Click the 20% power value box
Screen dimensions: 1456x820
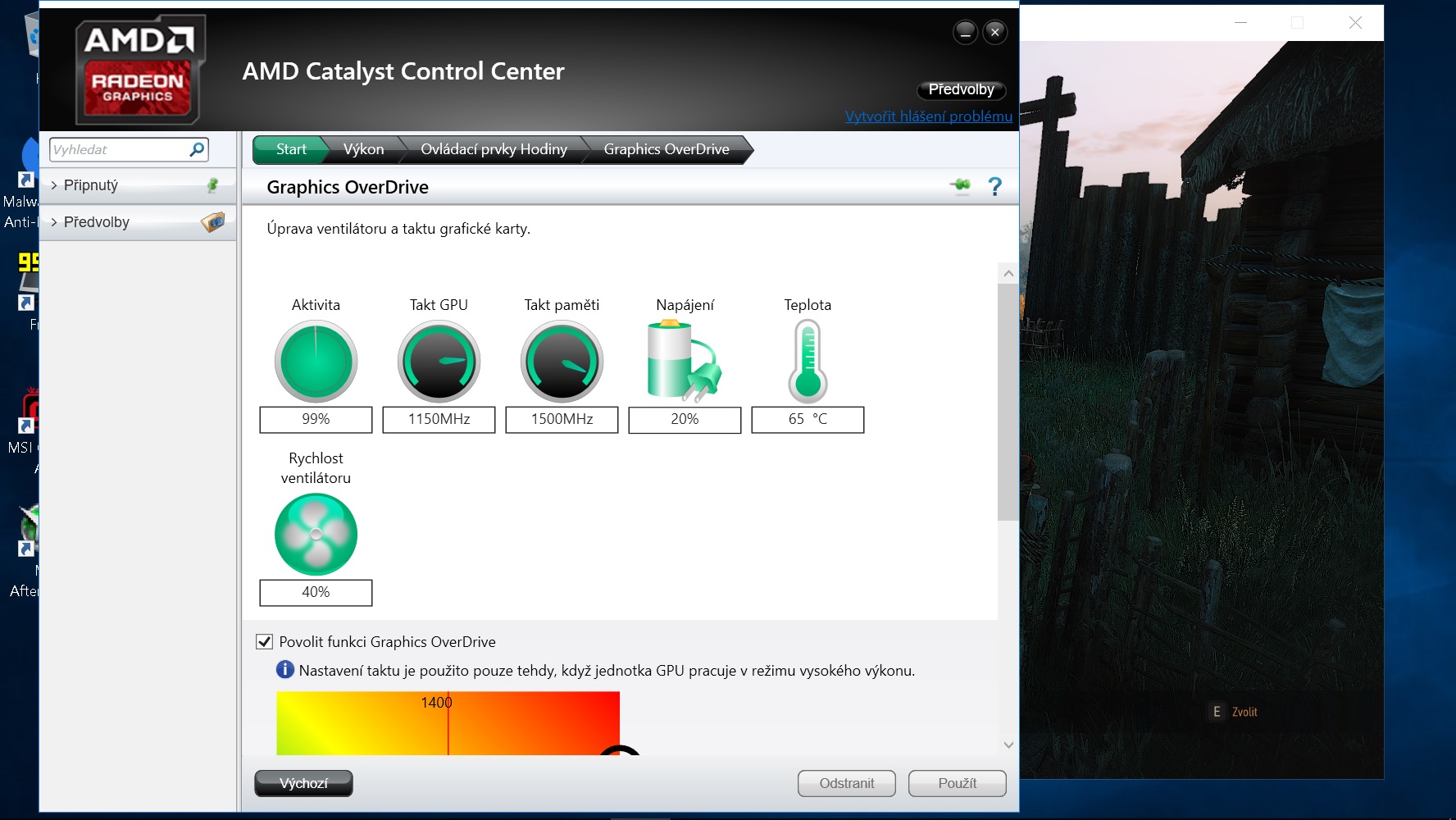pyautogui.click(x=685, y=419)
